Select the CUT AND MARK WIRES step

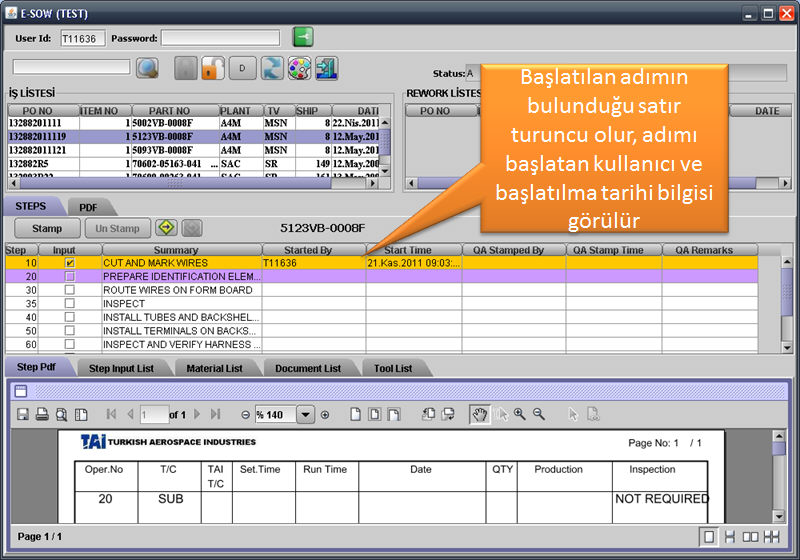pyautogui.click(x=382, y=263)
